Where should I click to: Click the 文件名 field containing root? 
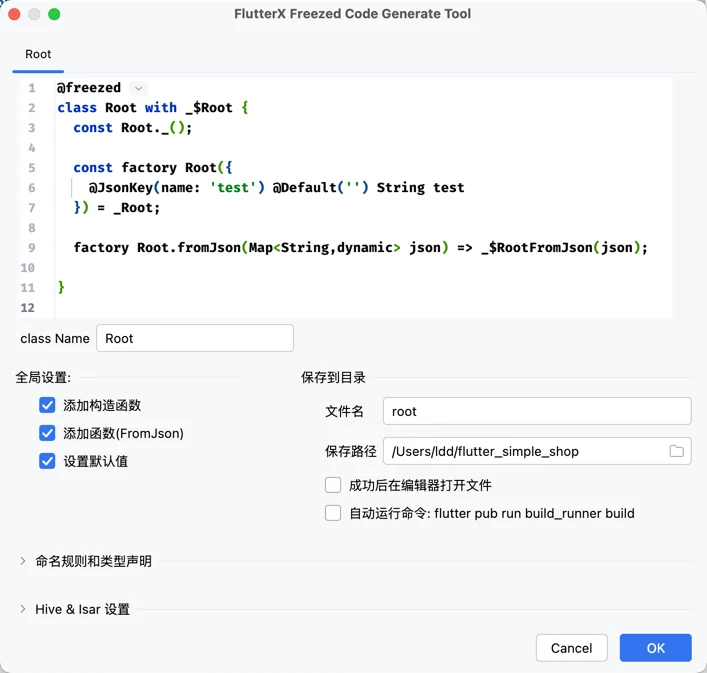[x=536, y=411]
